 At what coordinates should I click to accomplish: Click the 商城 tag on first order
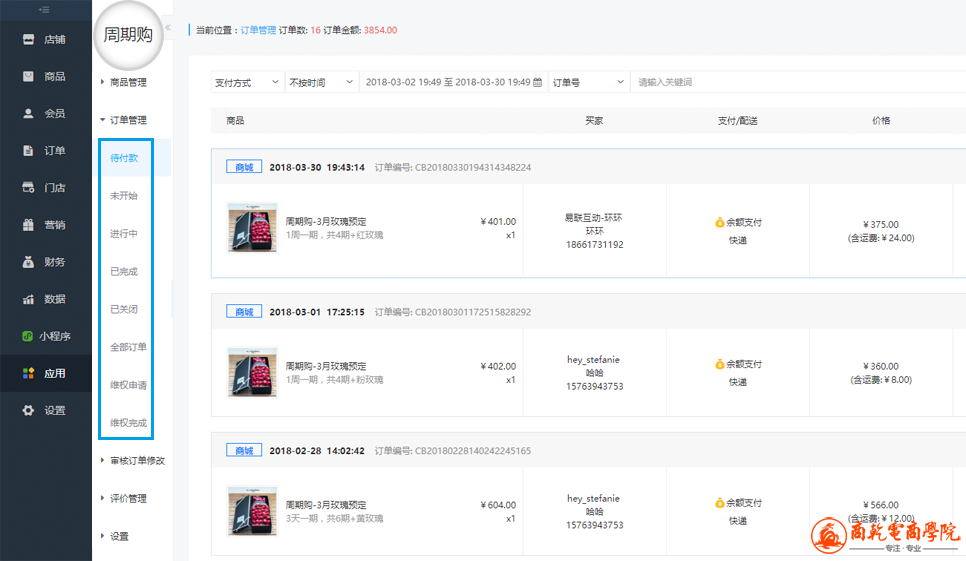click(244, 167)
